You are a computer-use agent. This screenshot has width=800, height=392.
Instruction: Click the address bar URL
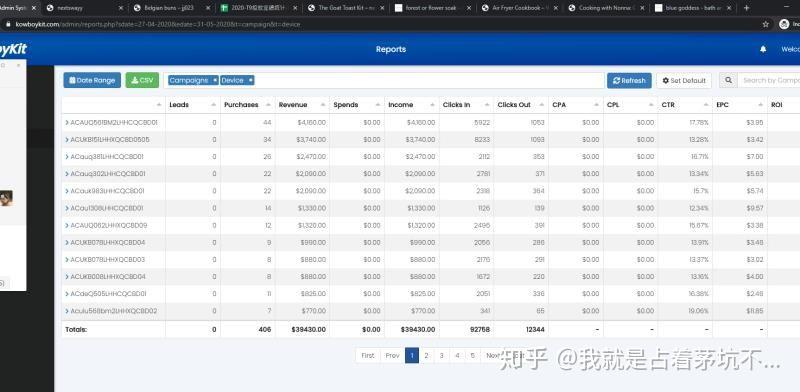pos(158,24)
